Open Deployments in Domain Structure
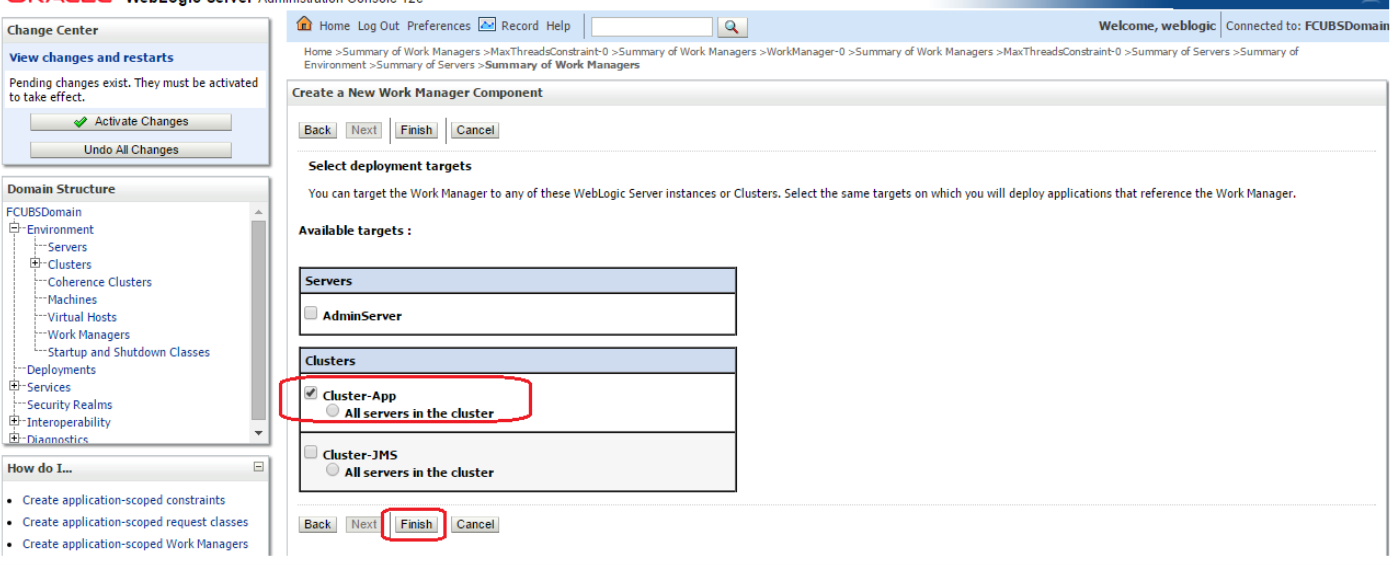The width and height of the screenshot is (1394, 565). click(61, 370)
